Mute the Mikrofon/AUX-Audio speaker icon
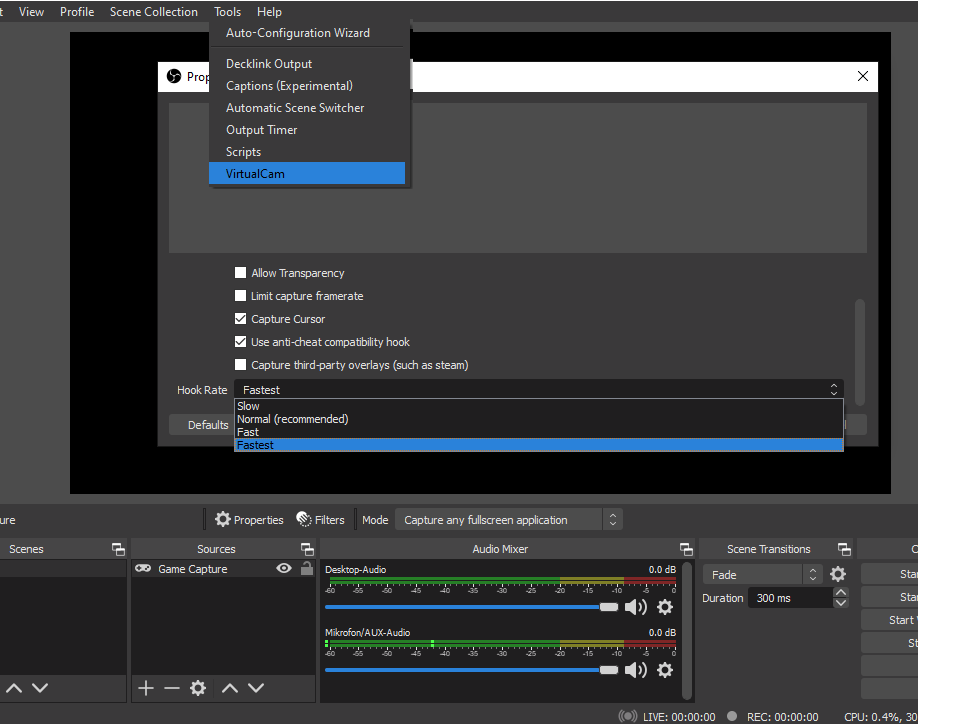Screen dimensions: 971x724 (635, 670)
